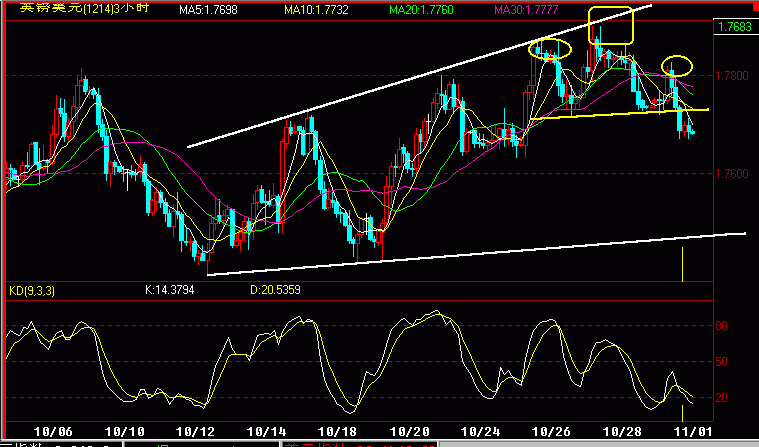Image resolution: width=759 pixels, height=447 pixels.
Task: Click the current price box 1.7683
Action: [735, 27]
